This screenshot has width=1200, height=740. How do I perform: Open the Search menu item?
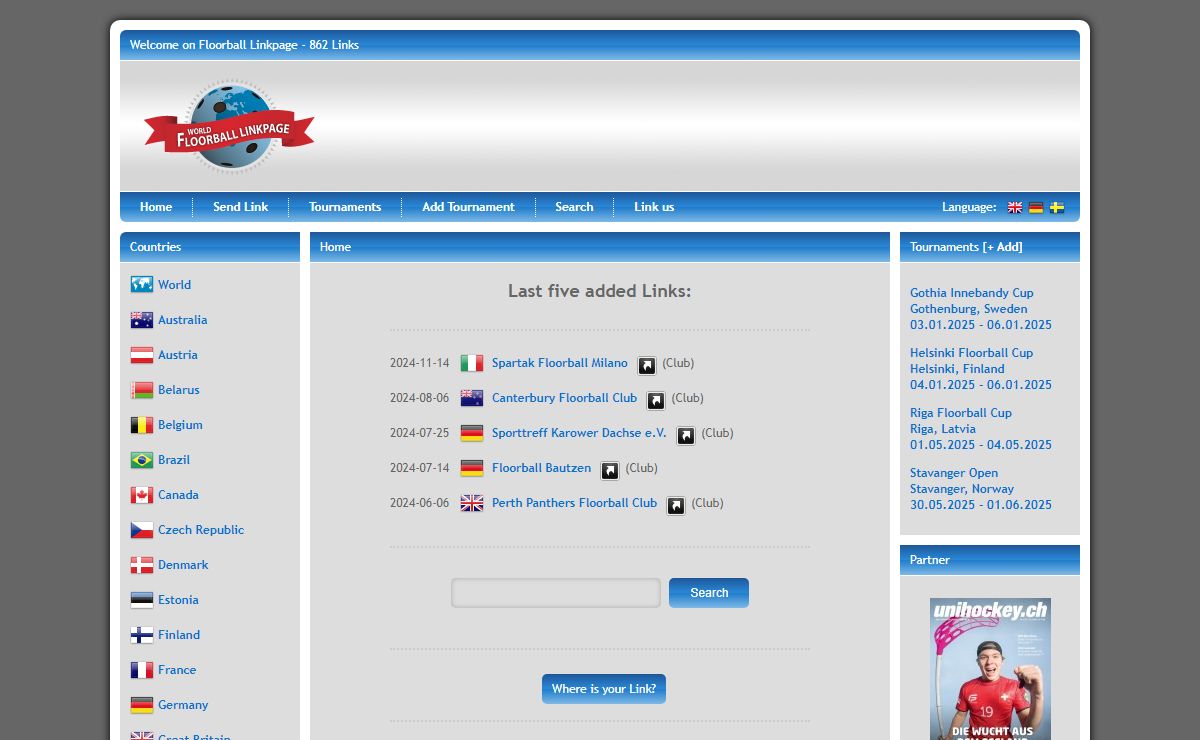pos(574,207)
